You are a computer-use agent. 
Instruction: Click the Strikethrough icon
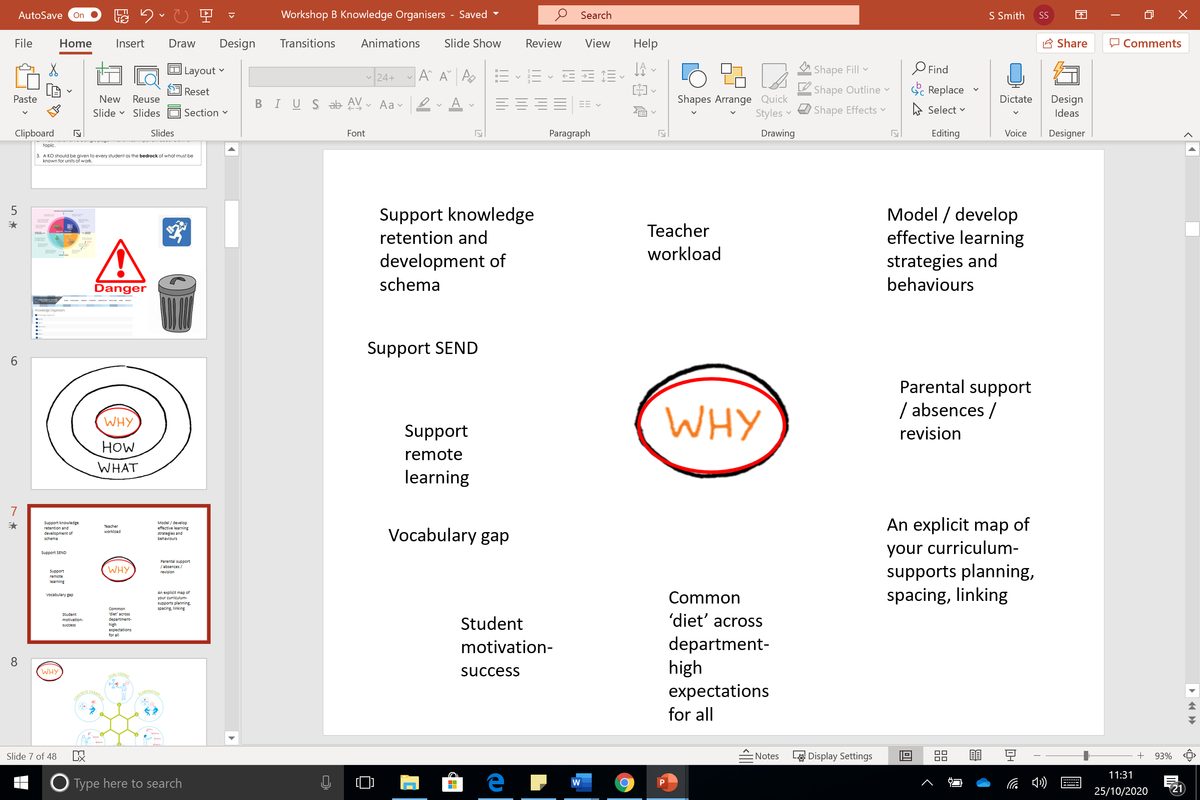tap(335, 104)
